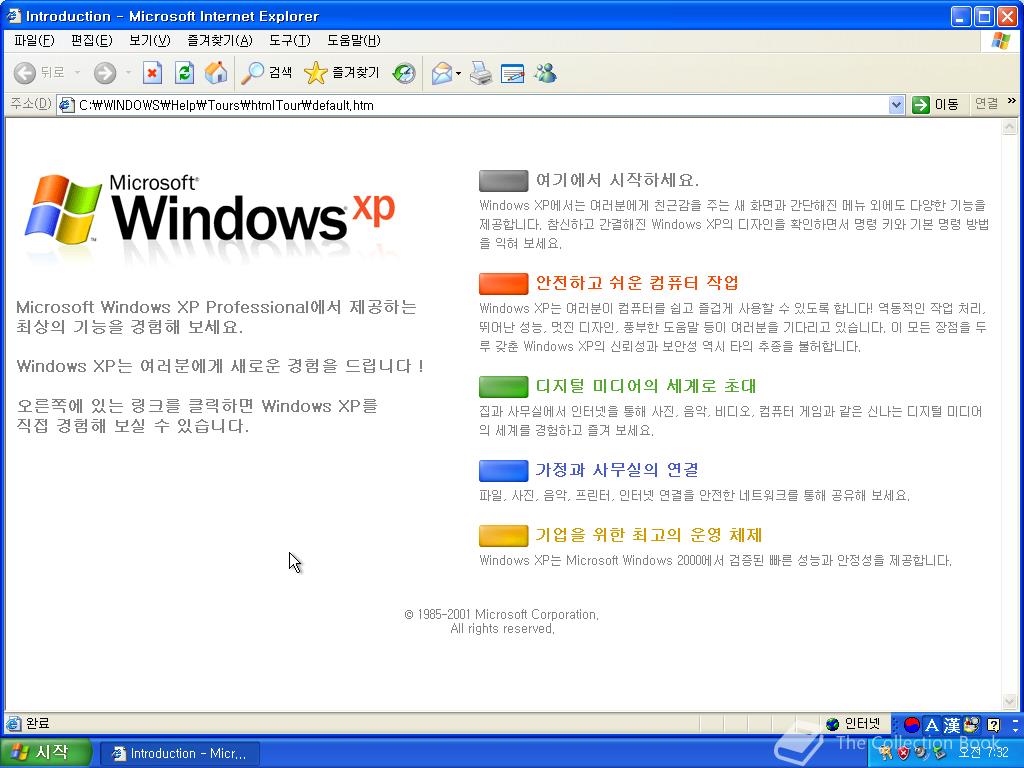Open the 즐겨찾기(A) menu
The image size is (1024, 768).
click(219, 40)
